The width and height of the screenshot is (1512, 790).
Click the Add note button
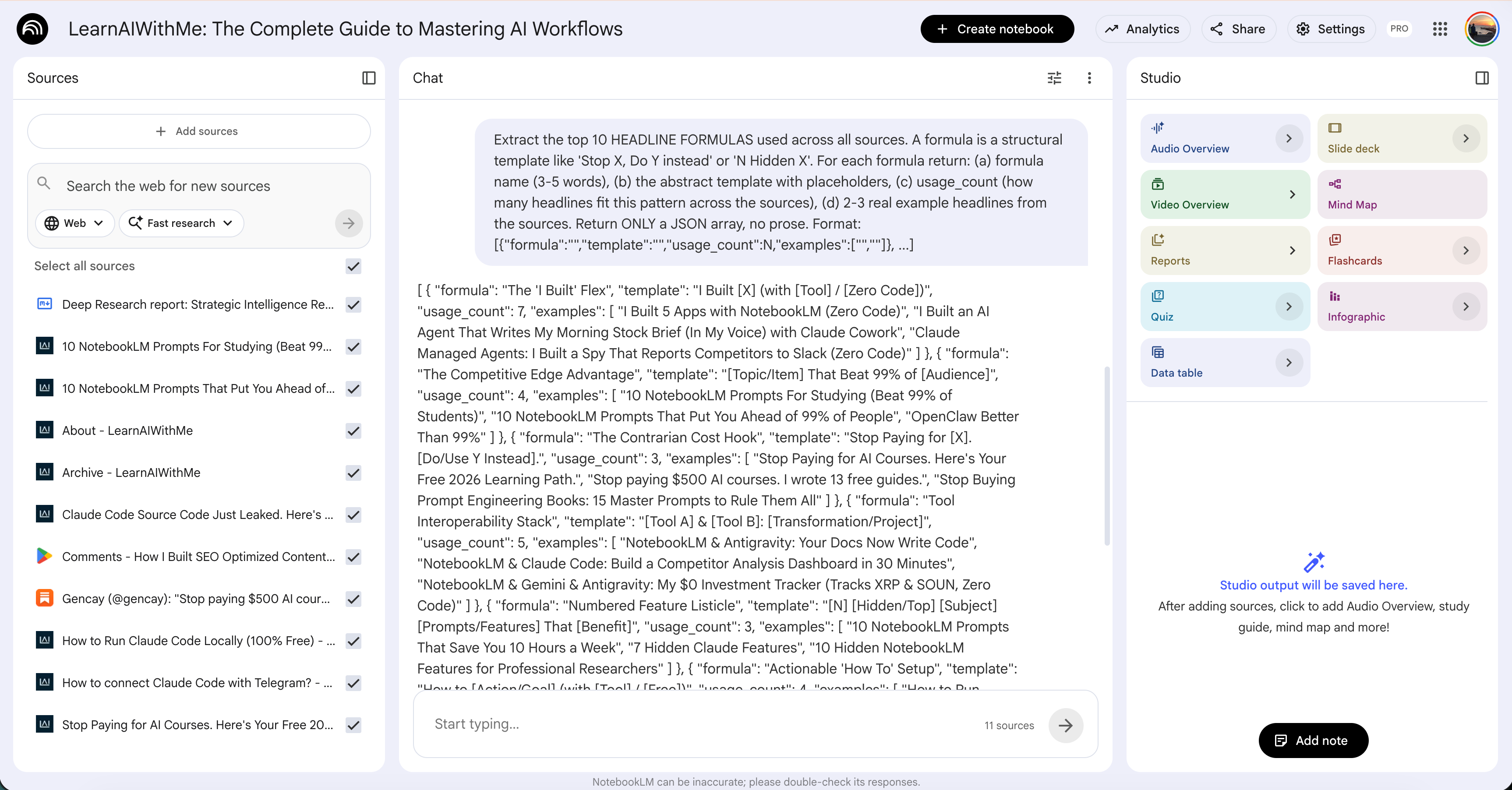[x=1313, y=741]
